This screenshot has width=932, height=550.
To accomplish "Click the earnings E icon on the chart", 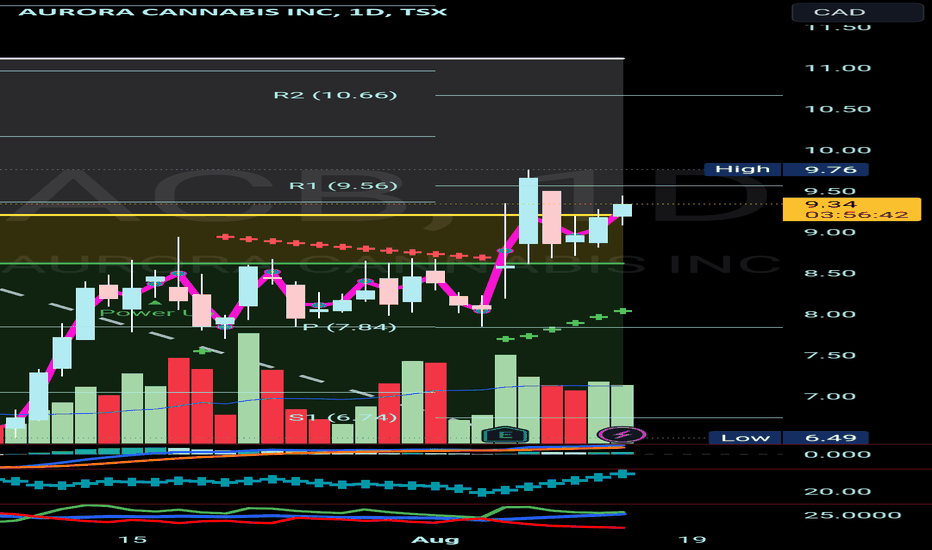I will 505,435.
